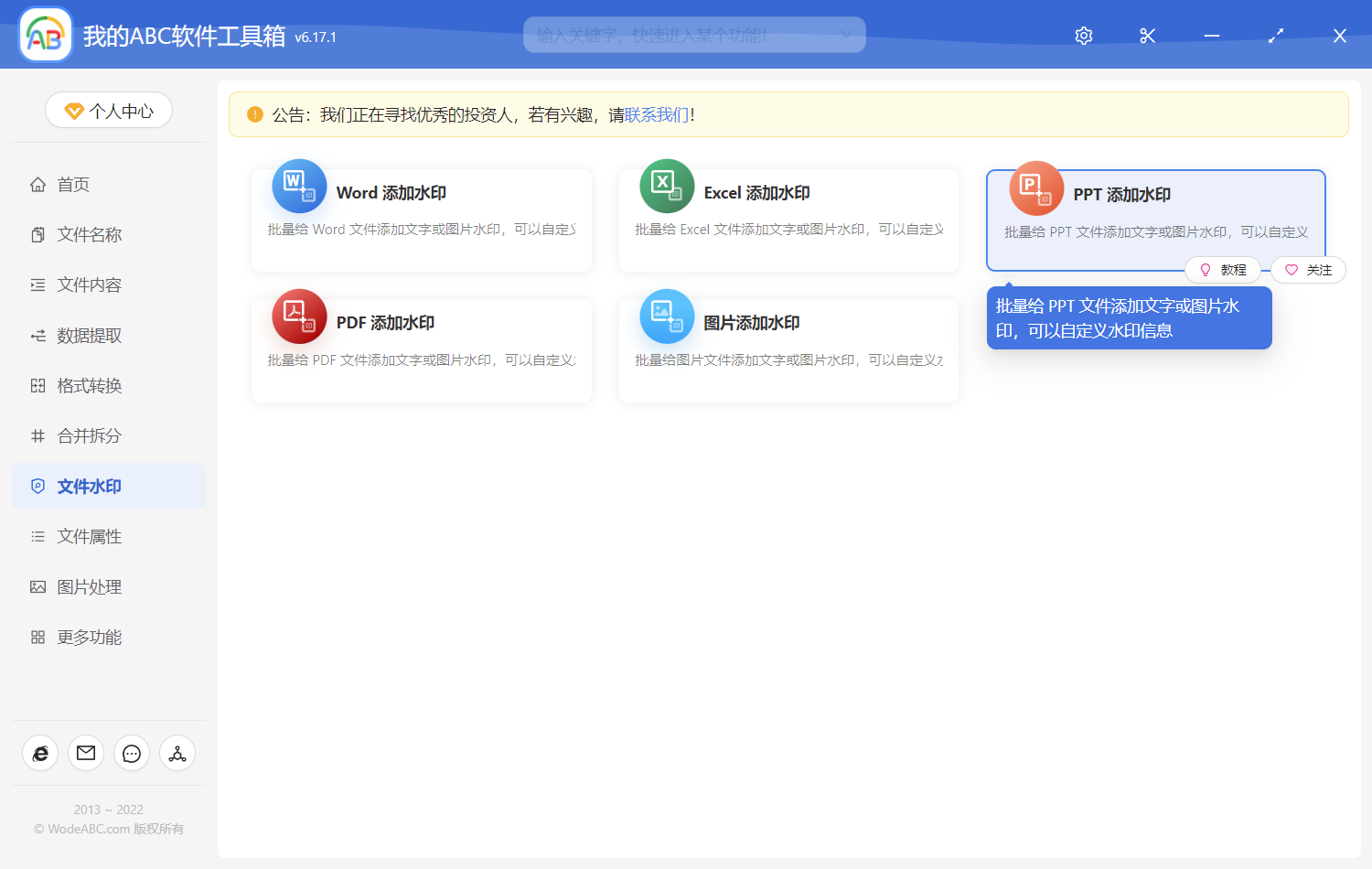Image resolution: width=1372 pixels, height=869 pixels.
Task: Open the Excel add watermark tool icon
Action: tap(667, 186)
